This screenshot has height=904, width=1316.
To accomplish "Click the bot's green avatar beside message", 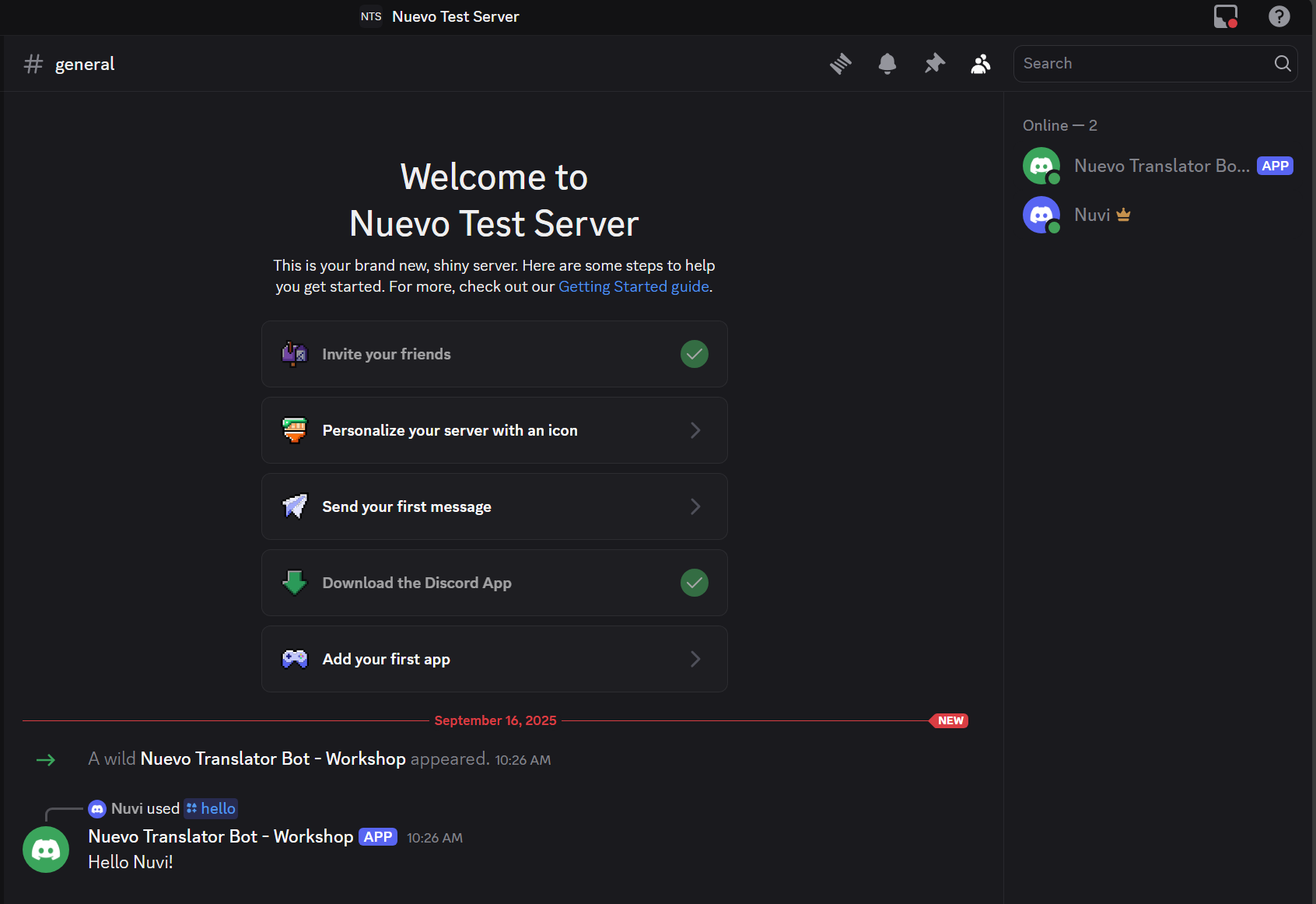I will (x=46, y=850).
